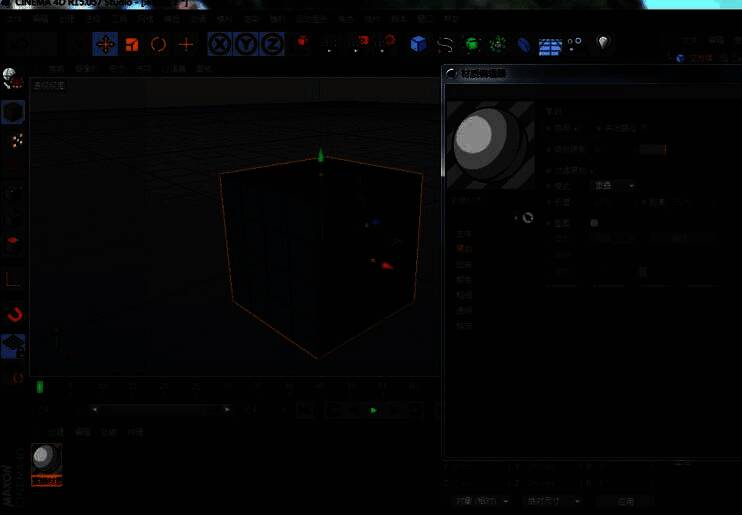
Task: Click the red magnet snap icon
Action: [15, 315]
